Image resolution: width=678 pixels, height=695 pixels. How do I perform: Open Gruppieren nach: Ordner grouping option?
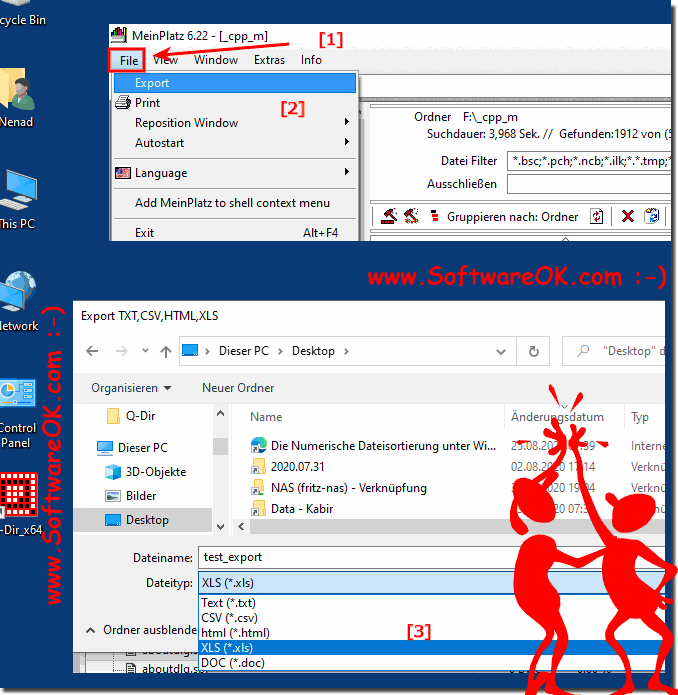[x=512, y=217]
